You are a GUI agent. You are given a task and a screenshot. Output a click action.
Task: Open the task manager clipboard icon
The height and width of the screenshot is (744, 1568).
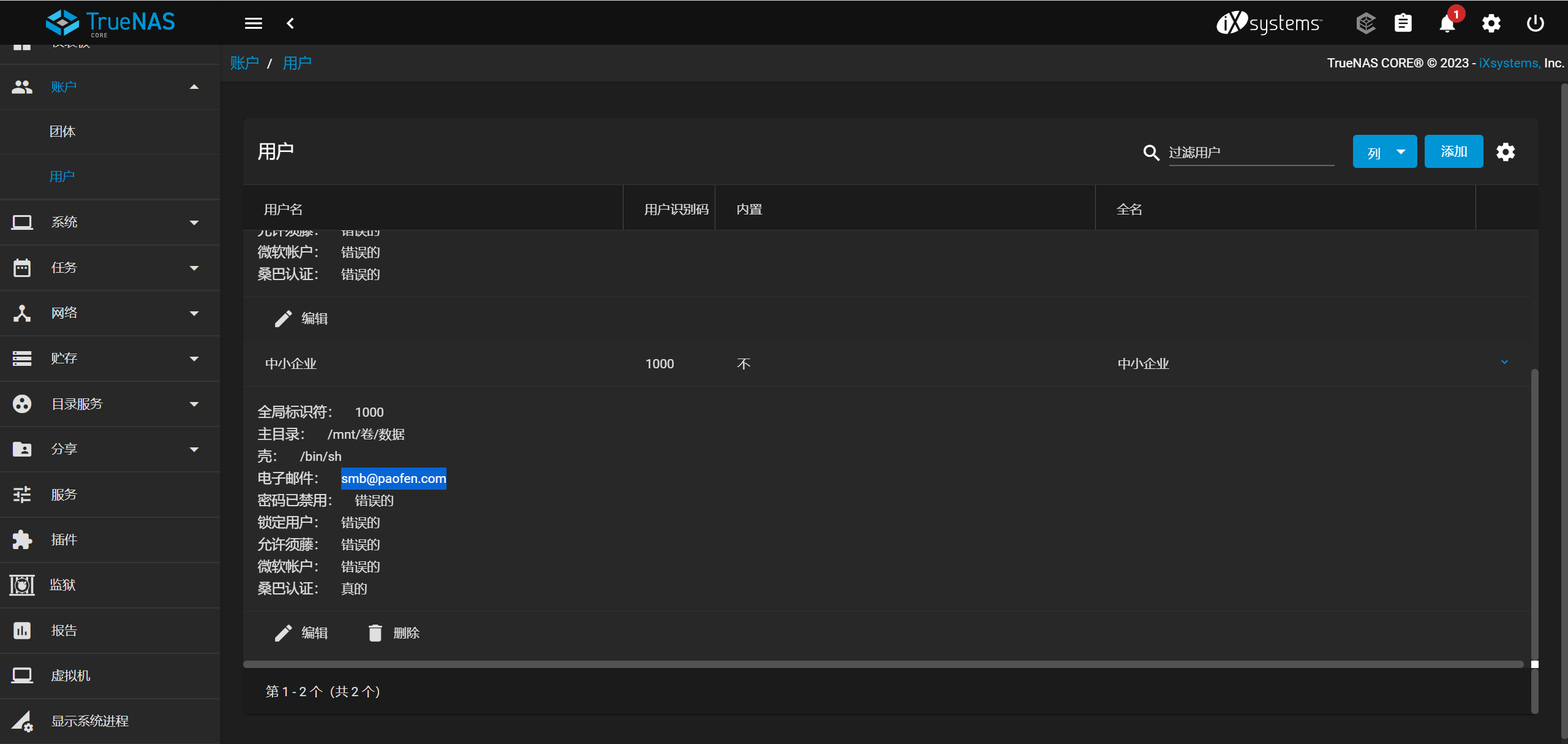(x=1403, y=23)
